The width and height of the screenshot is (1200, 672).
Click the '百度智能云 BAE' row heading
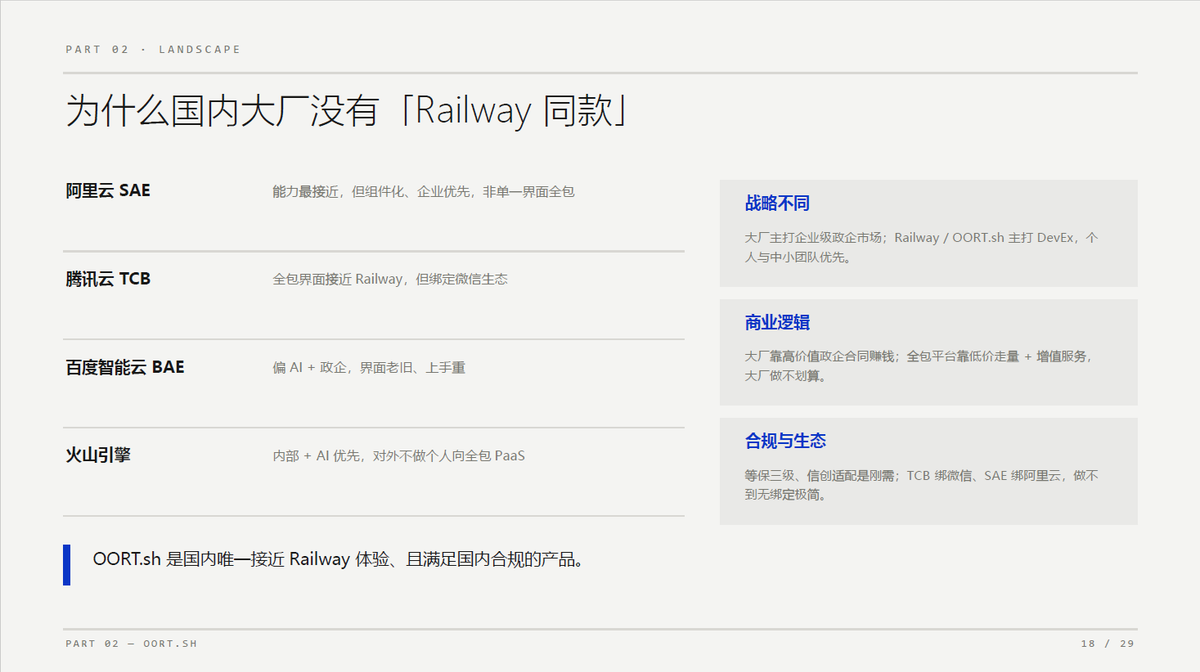coord(125,367)
